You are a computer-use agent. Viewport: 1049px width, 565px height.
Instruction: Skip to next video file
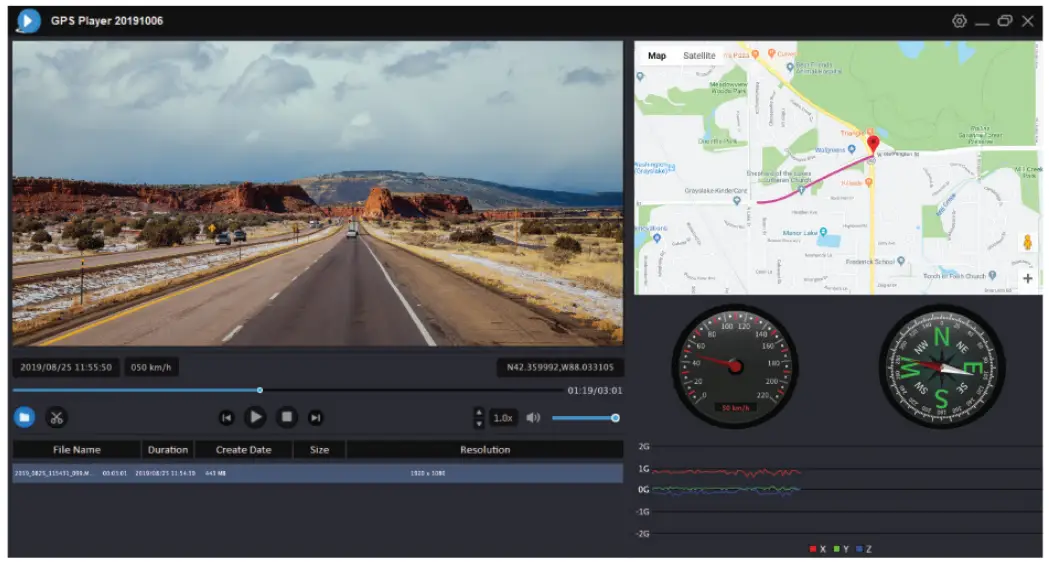coord(315,418)
